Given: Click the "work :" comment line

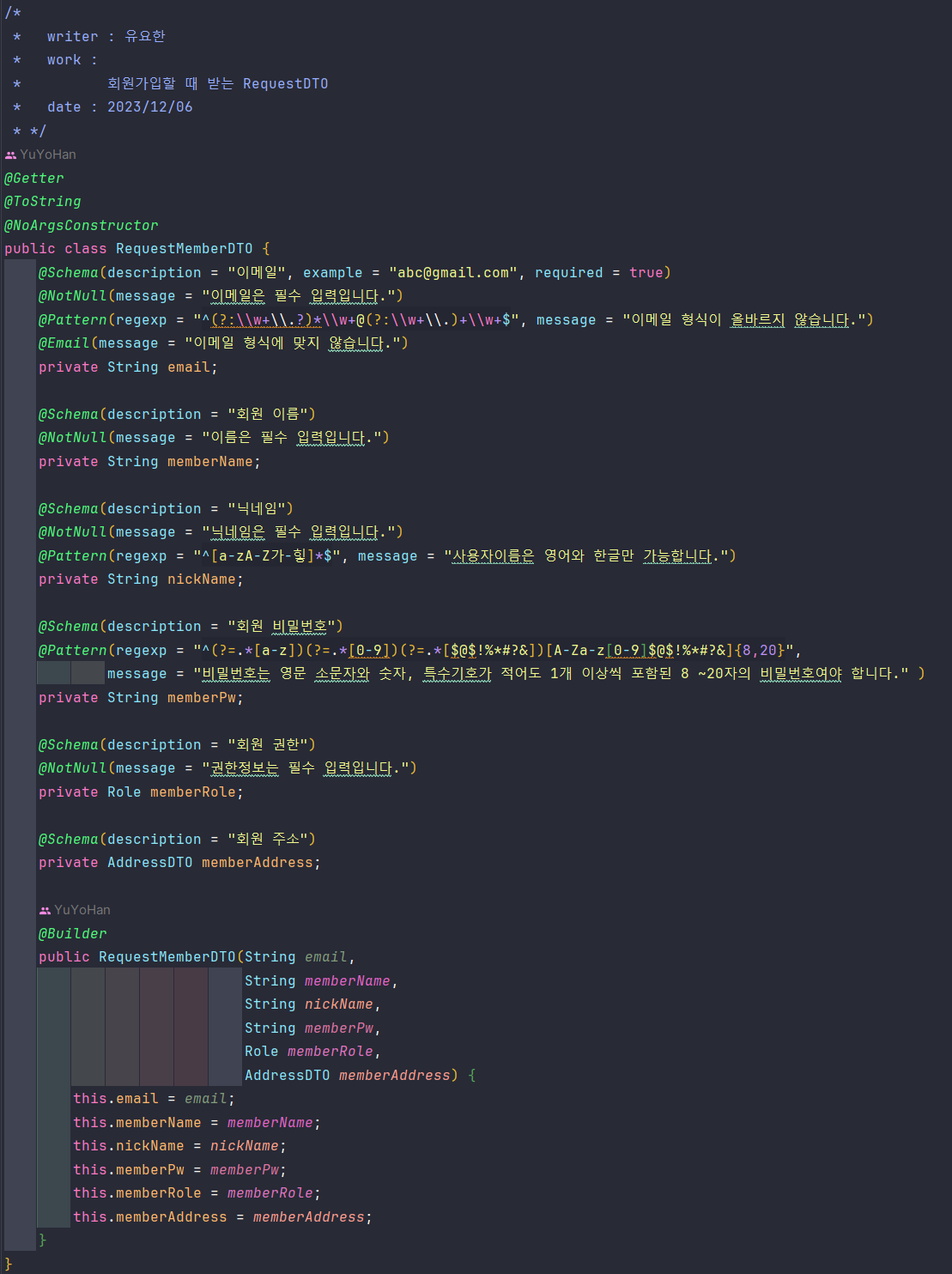Looking at the screenshot, I should [72, 60].
